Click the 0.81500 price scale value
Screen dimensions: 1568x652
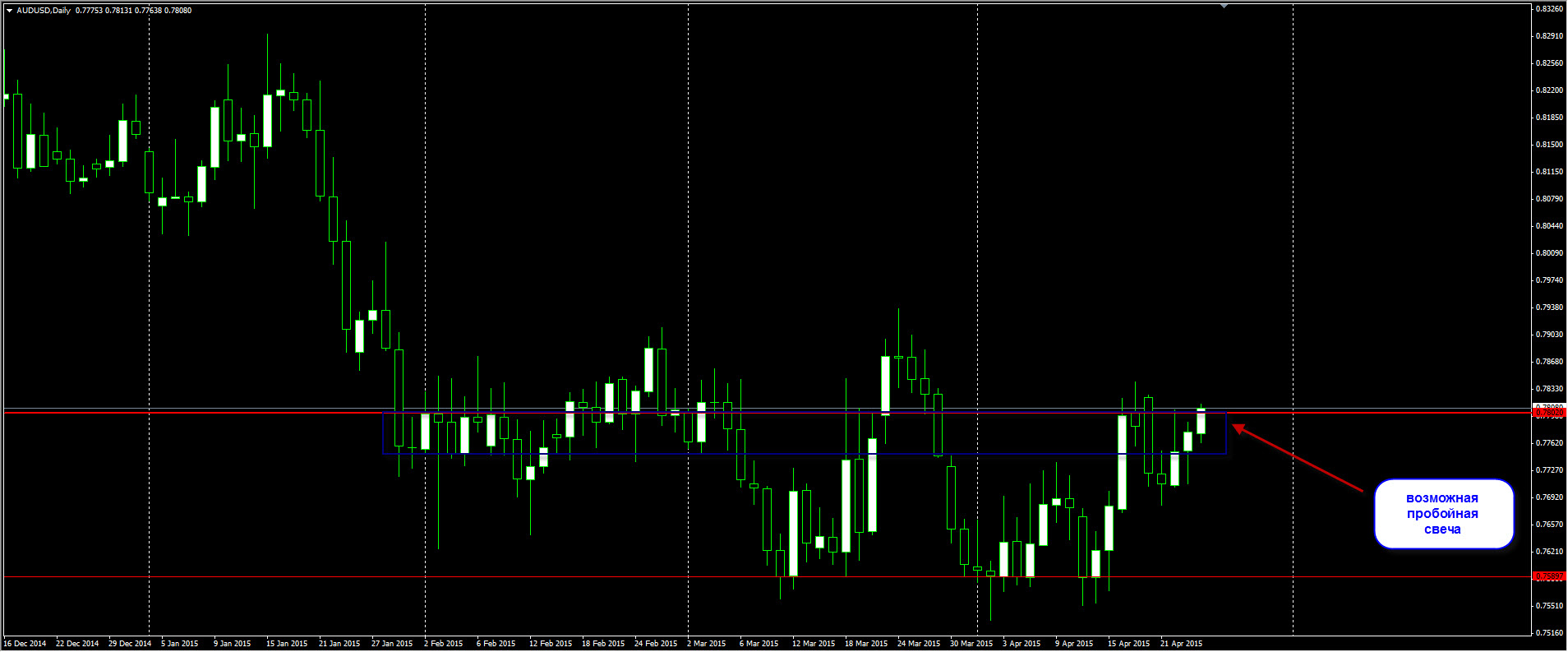pyautogui.click(x=1550, y=145)
